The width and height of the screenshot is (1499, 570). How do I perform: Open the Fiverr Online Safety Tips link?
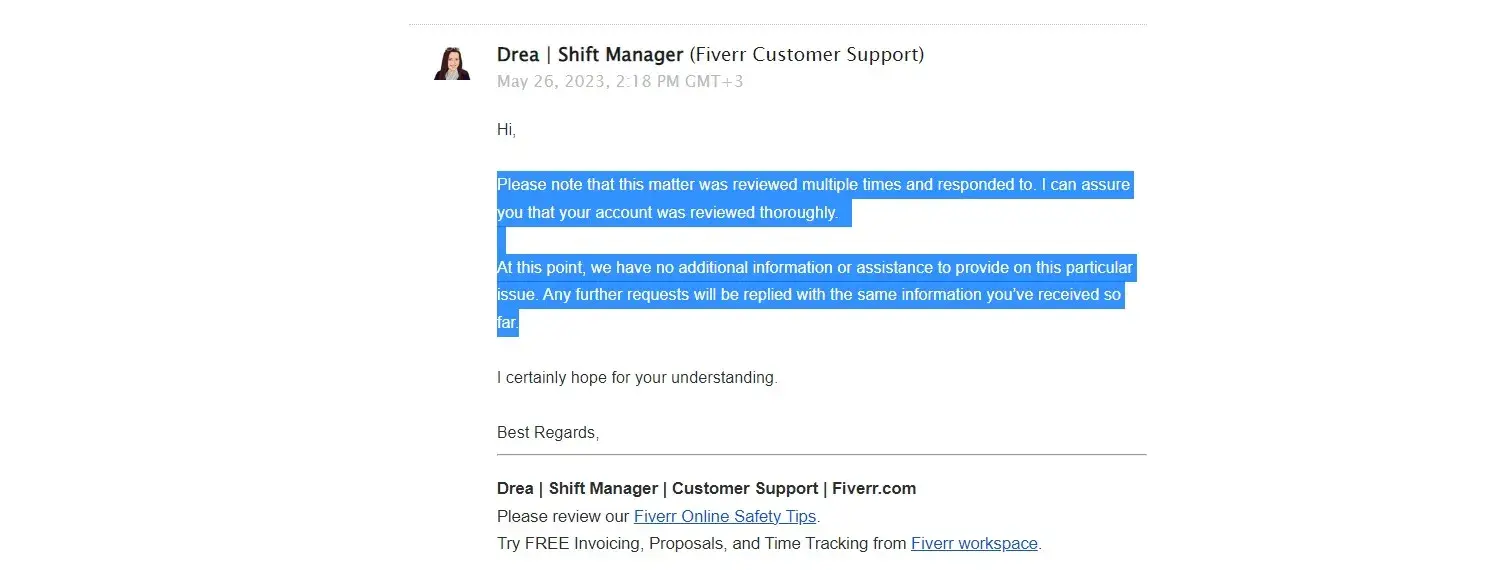pyautogui.click(x=725, y=516)
